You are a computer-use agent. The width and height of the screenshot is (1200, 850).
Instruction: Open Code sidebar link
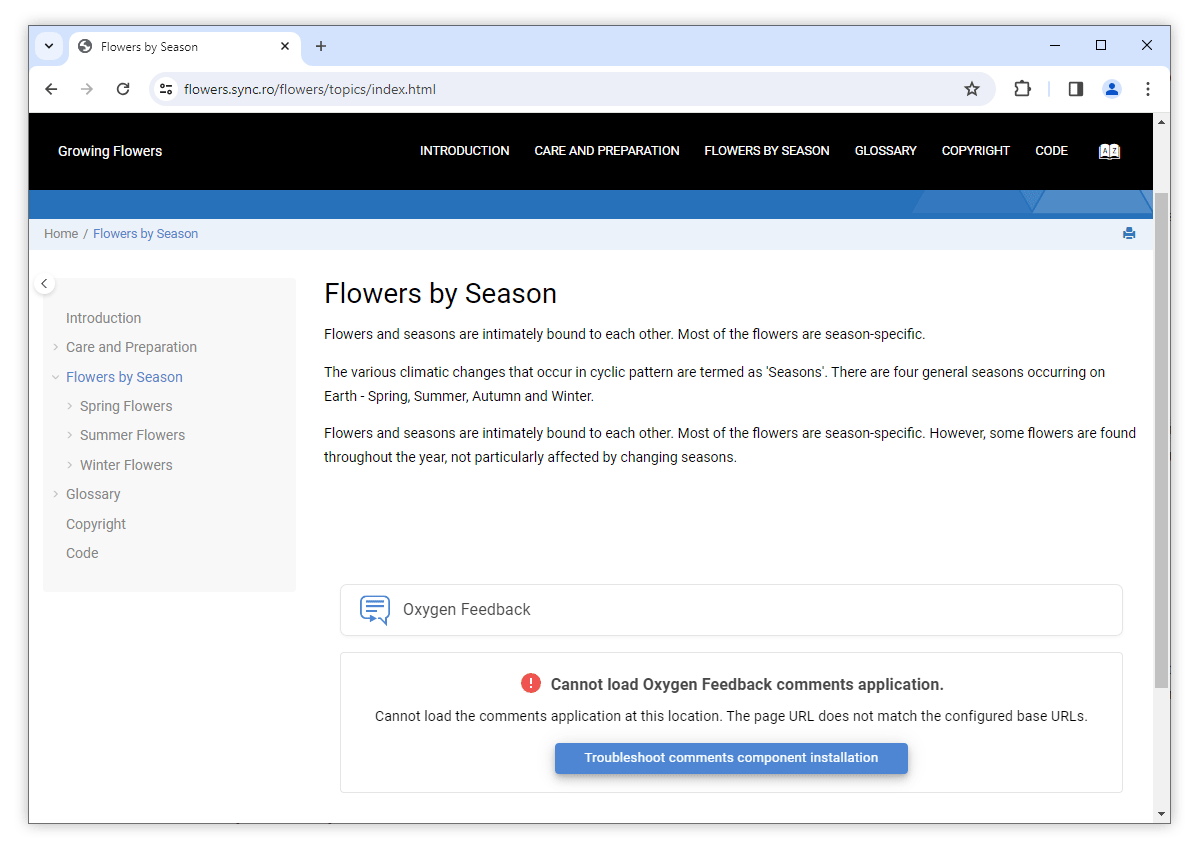[82, 553]
